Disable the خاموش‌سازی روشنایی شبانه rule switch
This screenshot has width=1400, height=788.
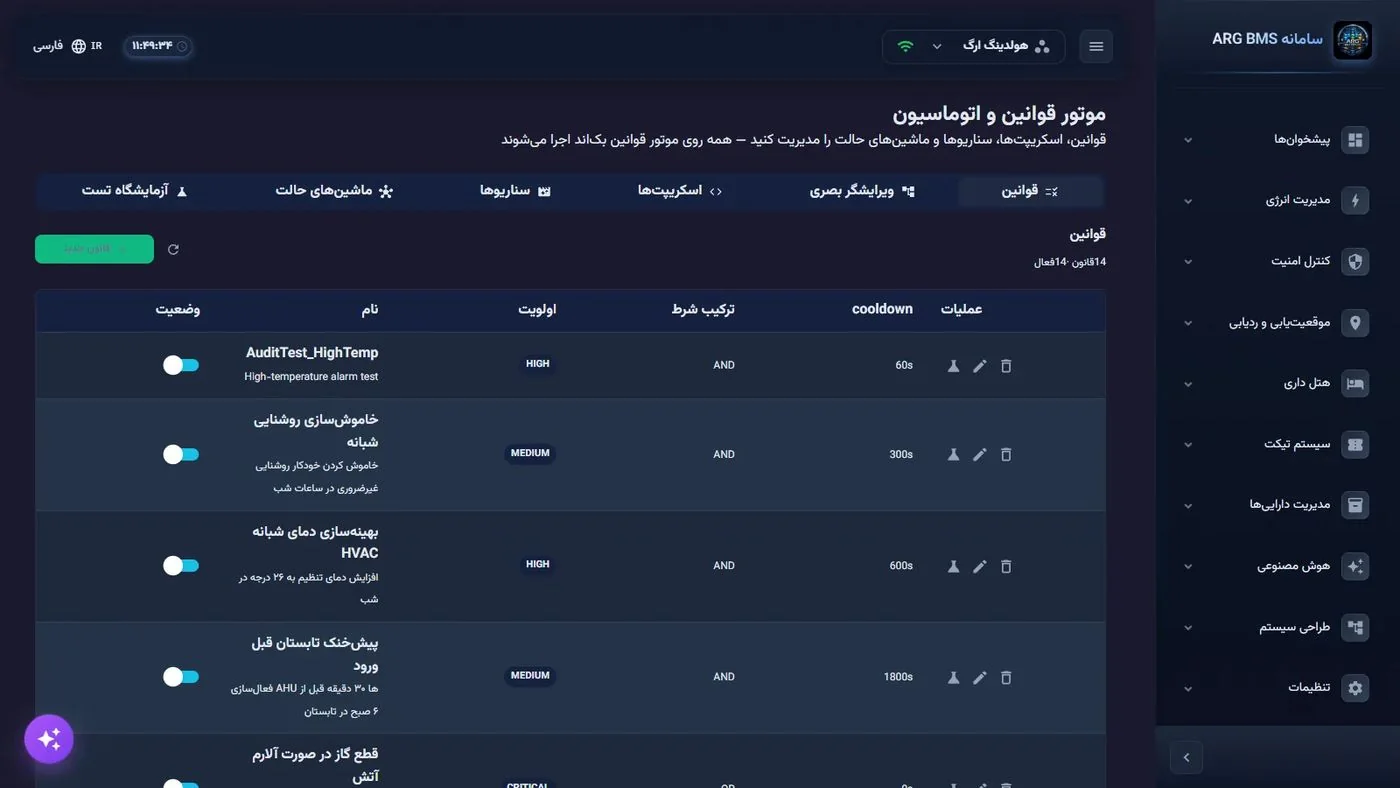tap(181, 454)
